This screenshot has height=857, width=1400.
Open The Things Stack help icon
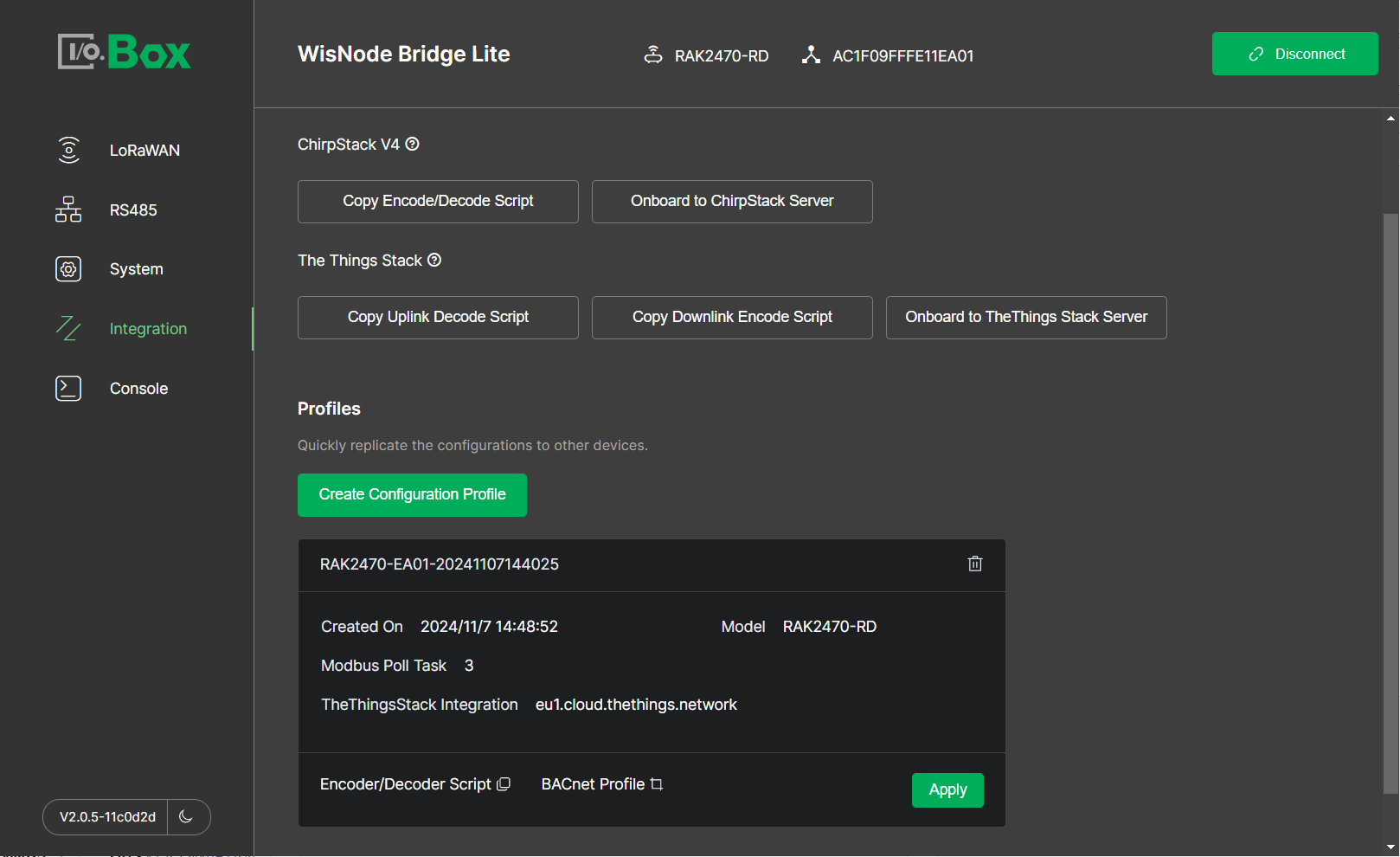click(435, 260)
